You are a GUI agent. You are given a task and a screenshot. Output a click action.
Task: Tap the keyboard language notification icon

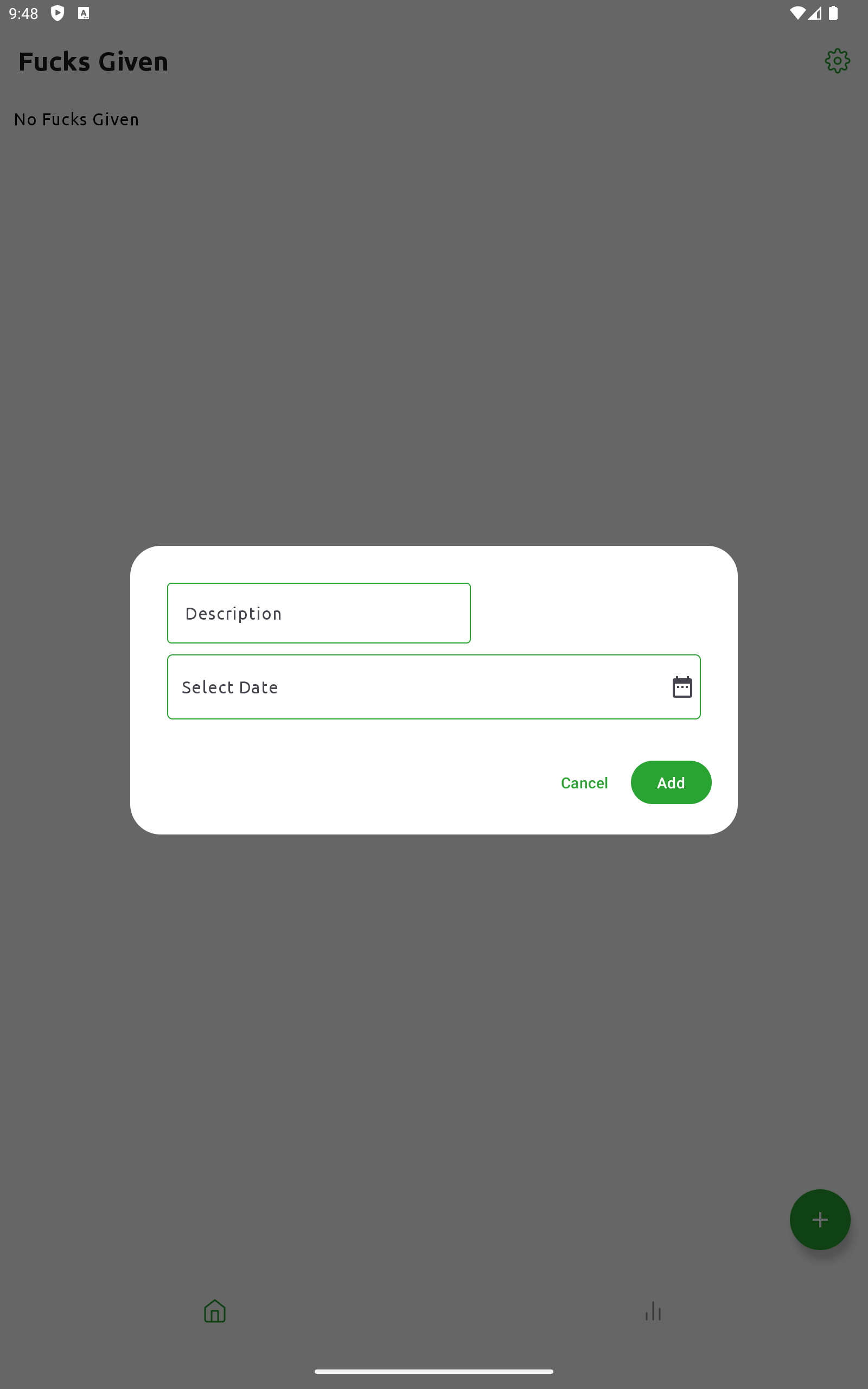pos(84,13)
